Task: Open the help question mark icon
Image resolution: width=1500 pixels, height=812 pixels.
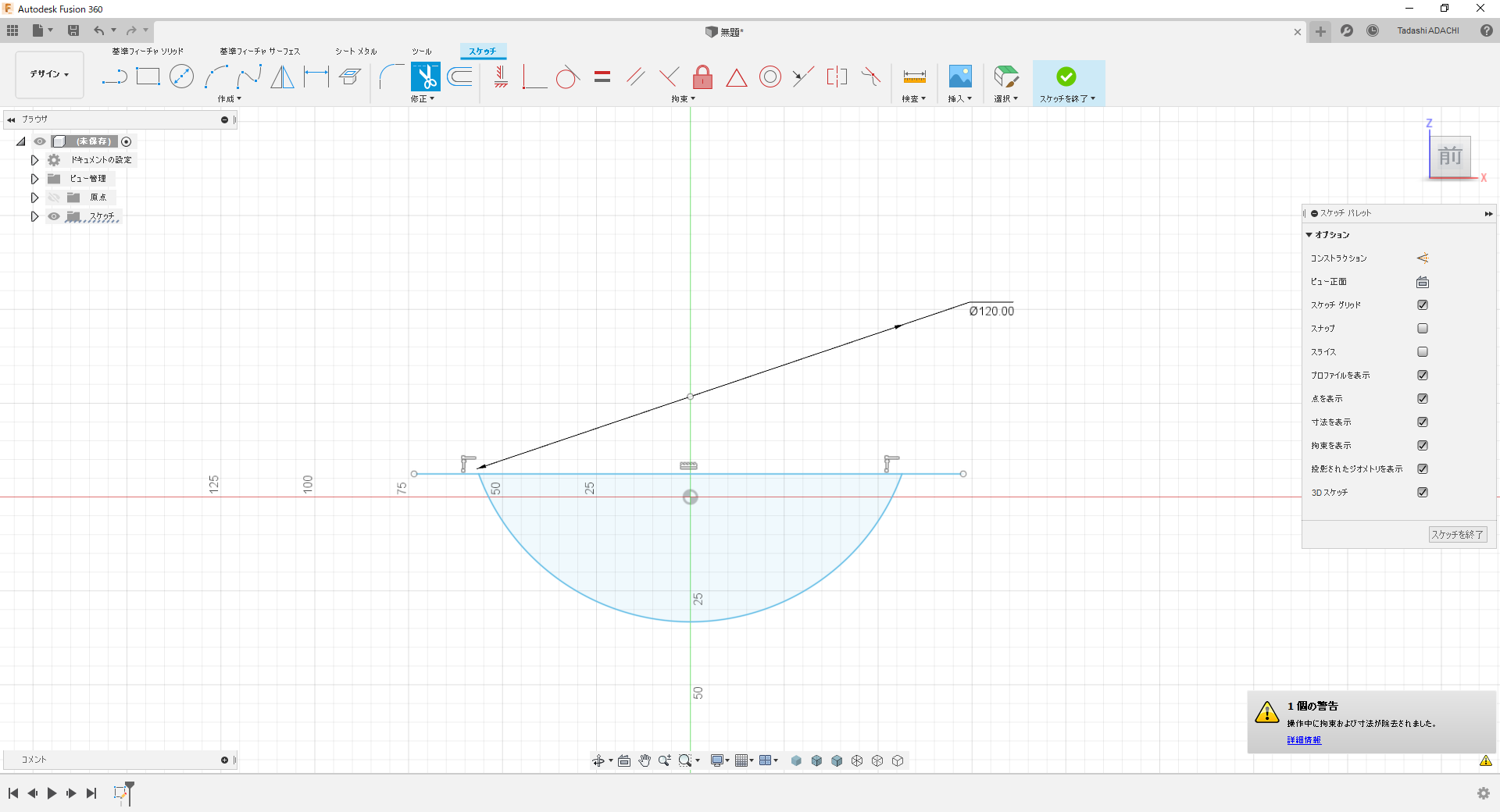Action: point(1487,30)
